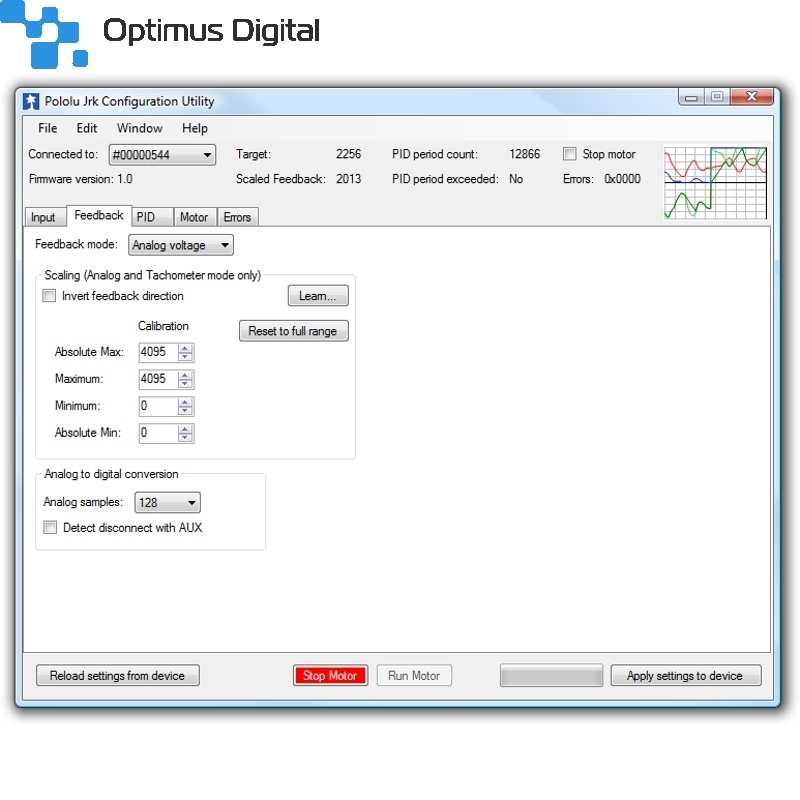
Task: Click the Firmware version: 1.0 label
Action: (x=81, y=179)
